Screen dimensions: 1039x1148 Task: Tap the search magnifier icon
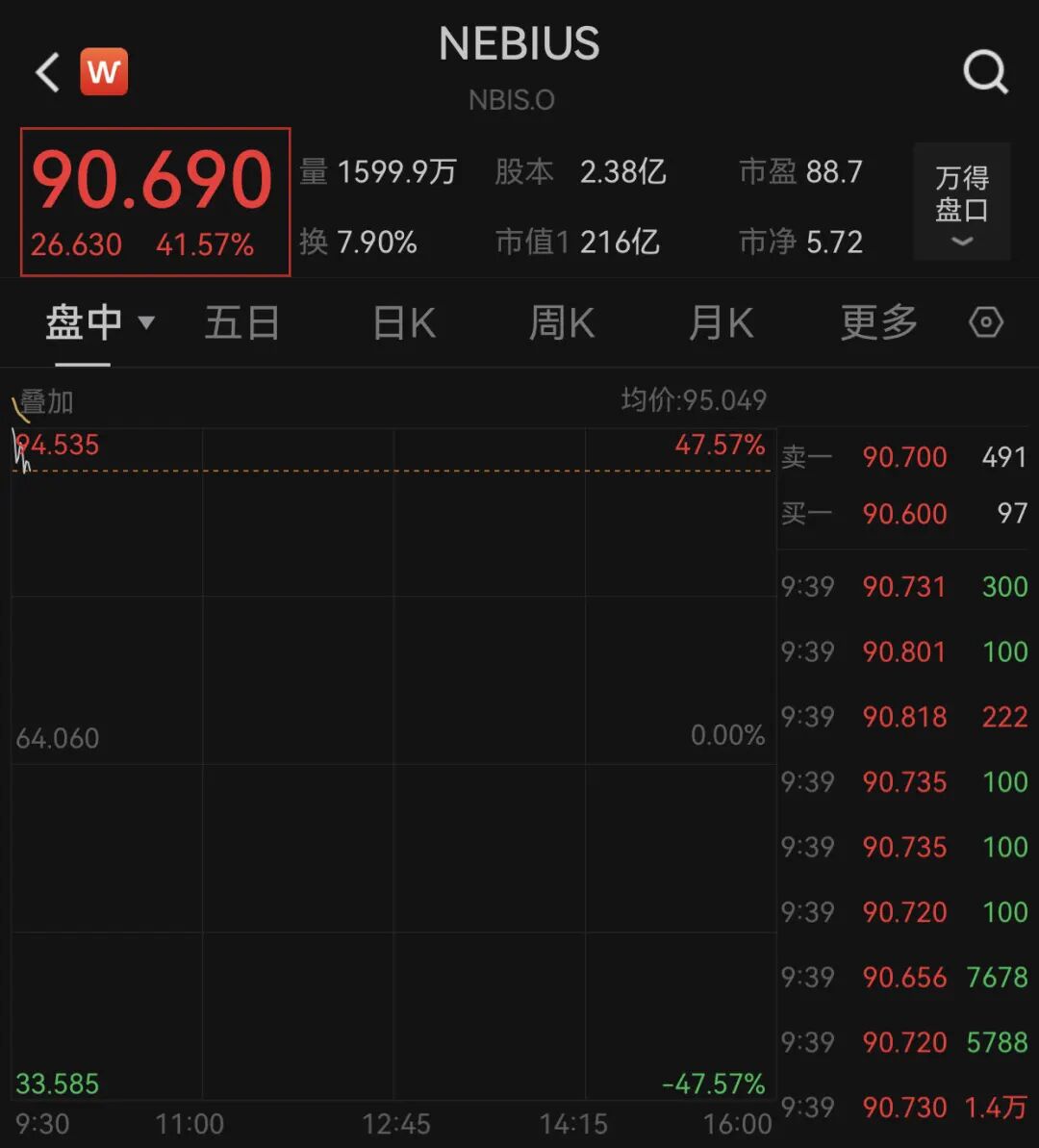coord(985,72)
